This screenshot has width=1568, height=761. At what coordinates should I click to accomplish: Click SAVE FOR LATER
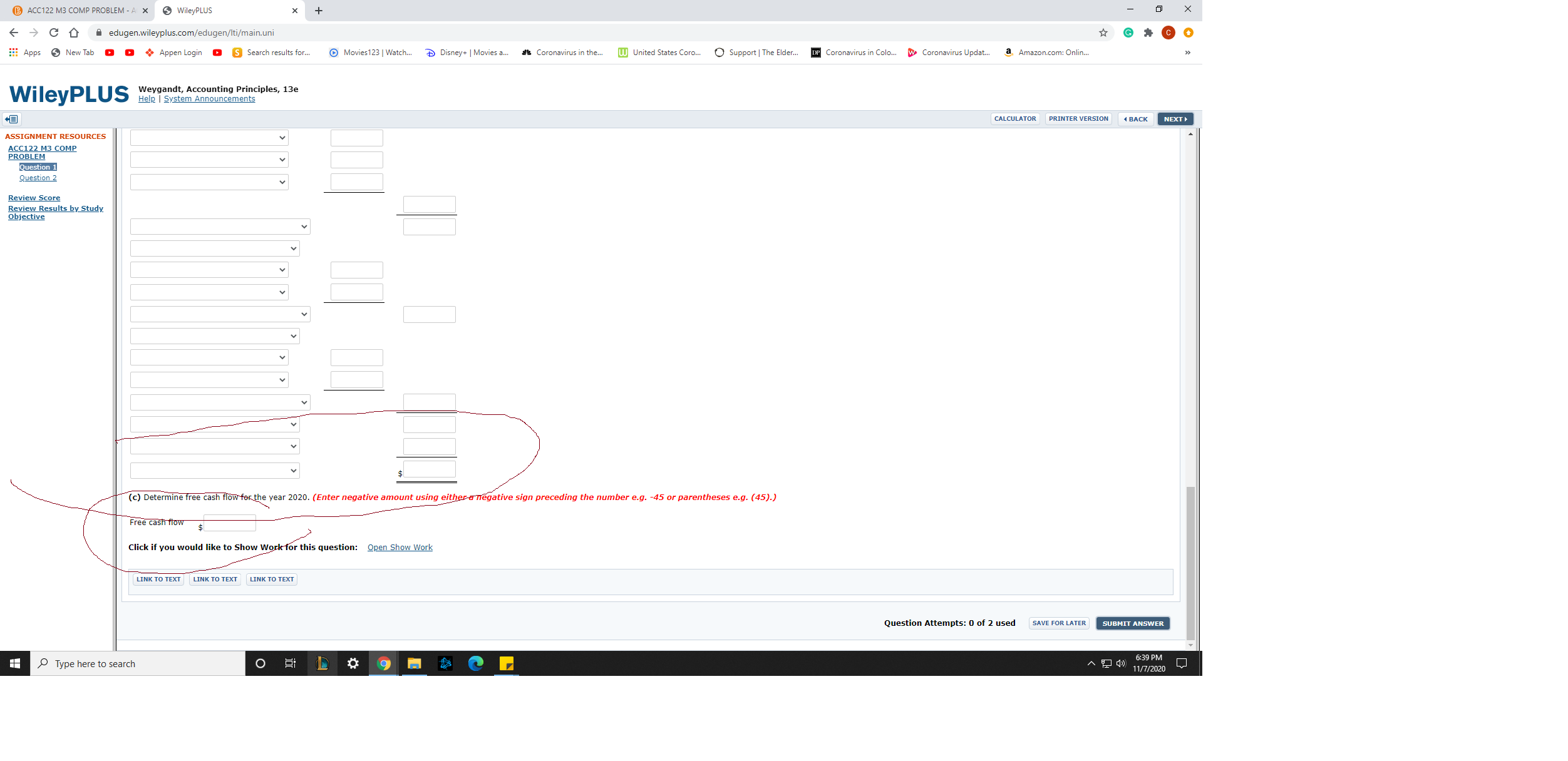coord(1058,623)
